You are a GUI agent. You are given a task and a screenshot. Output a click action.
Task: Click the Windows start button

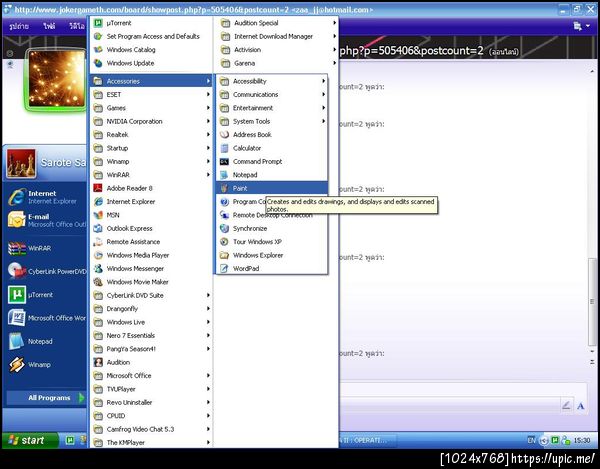tap(30, 440)
